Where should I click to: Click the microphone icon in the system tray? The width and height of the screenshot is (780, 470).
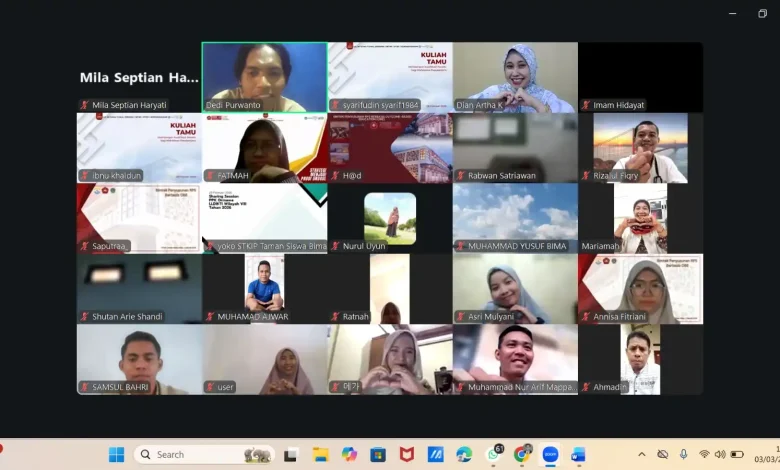coord(684,454)
